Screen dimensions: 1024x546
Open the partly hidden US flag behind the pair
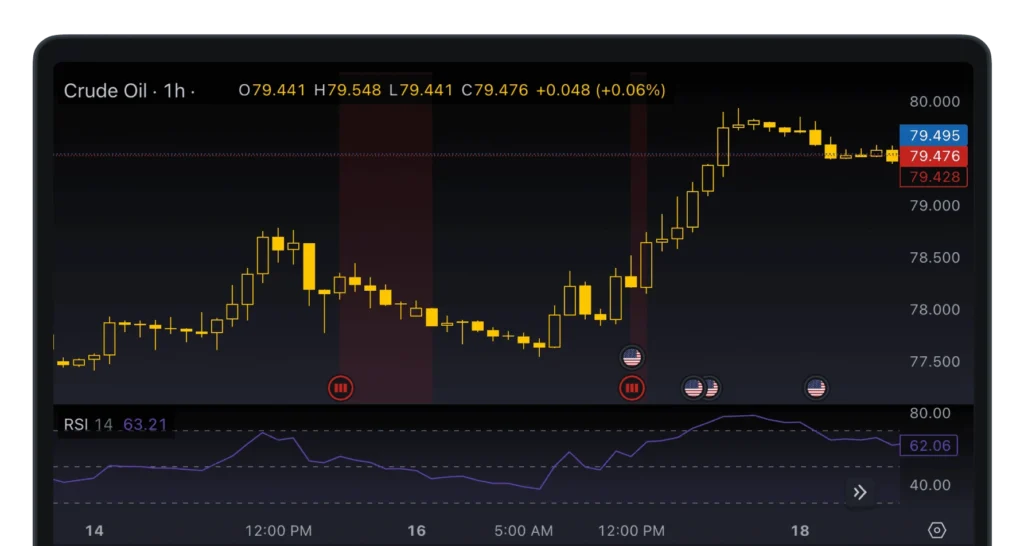point(713,389)
